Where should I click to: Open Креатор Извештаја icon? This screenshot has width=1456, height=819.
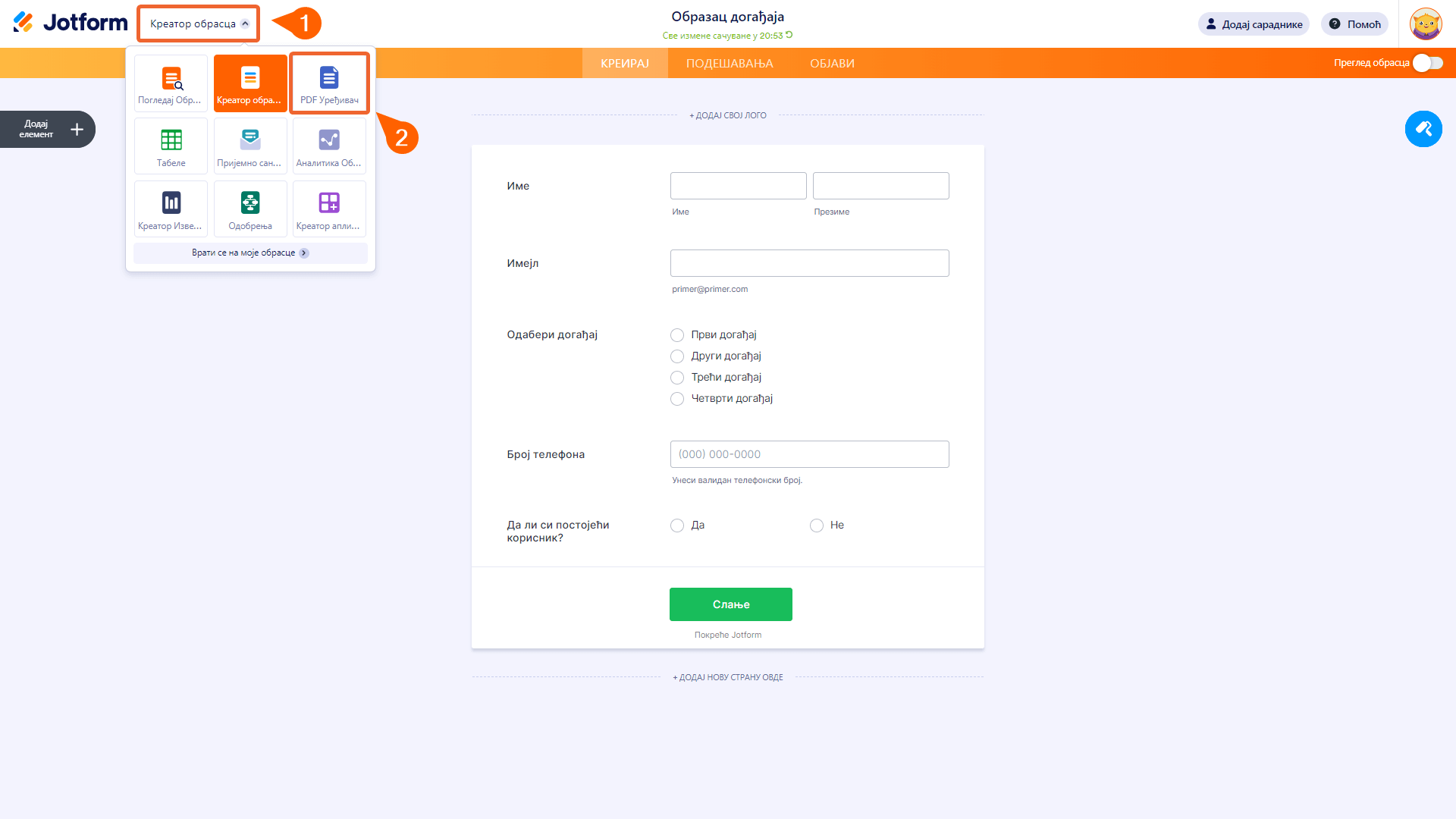pyautogui.click(x=171, y=209)
